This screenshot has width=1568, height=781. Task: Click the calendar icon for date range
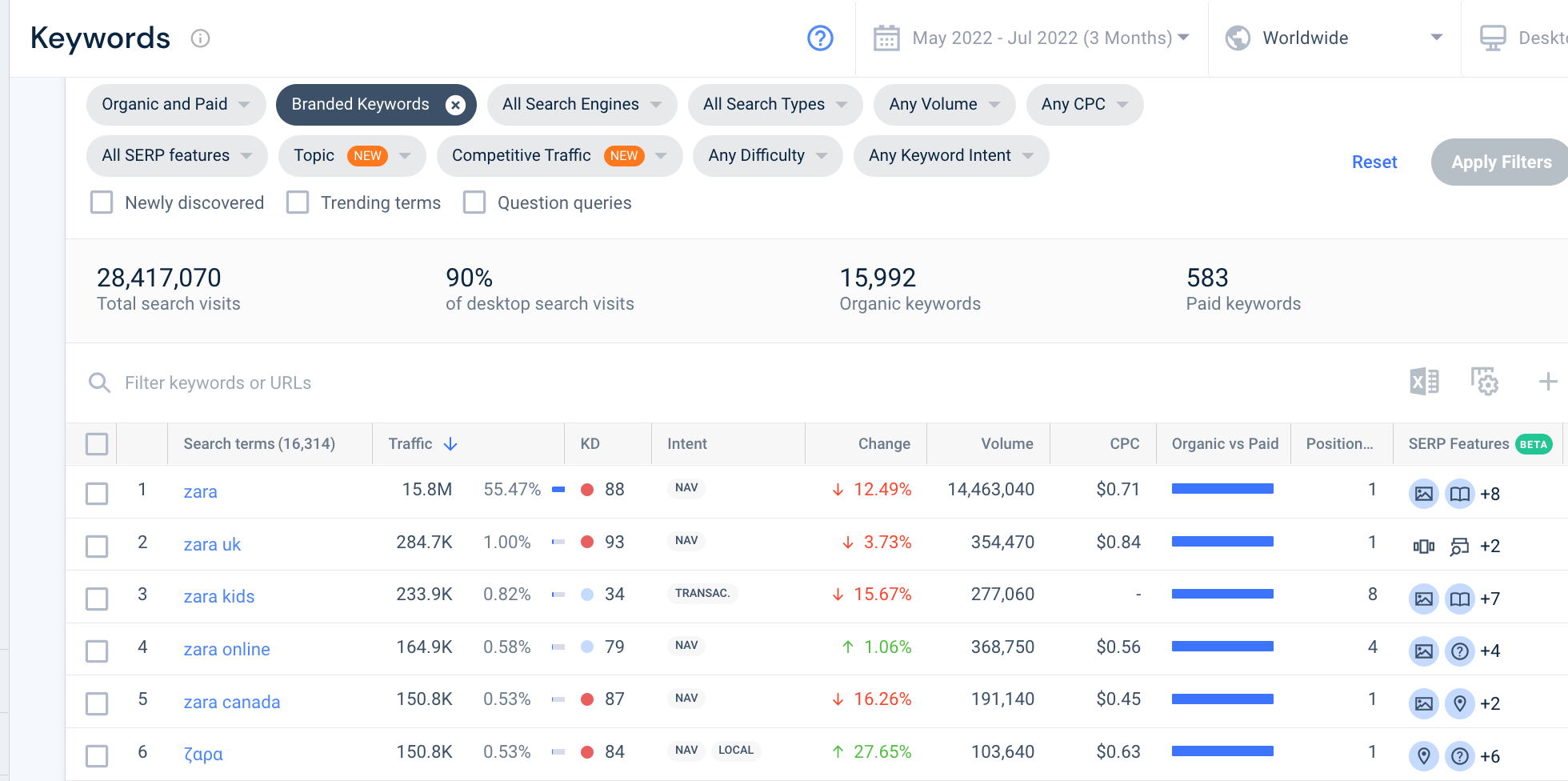(x=886, y=38)
